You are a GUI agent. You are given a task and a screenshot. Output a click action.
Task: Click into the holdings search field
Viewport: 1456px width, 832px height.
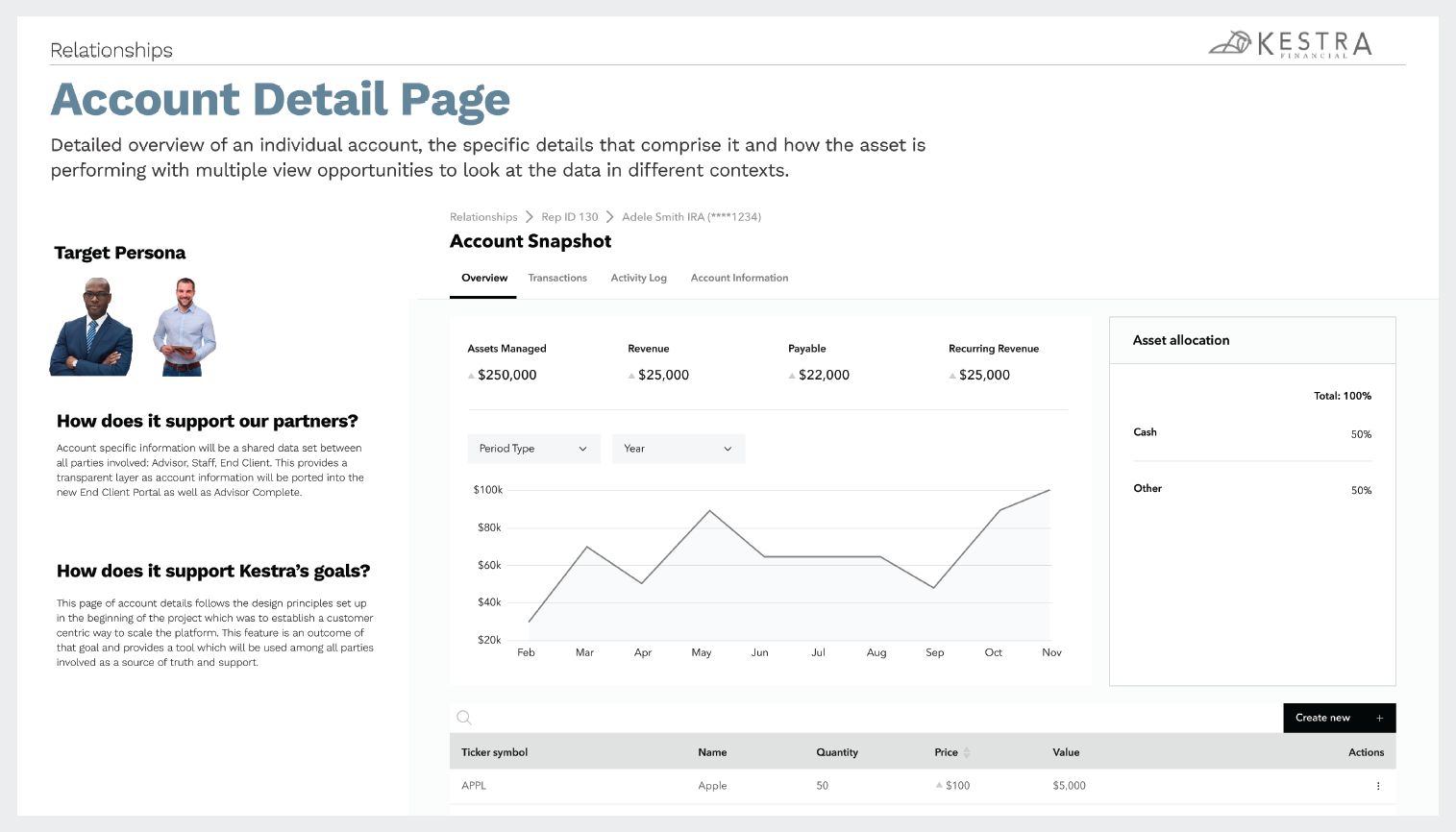point(865,718)
